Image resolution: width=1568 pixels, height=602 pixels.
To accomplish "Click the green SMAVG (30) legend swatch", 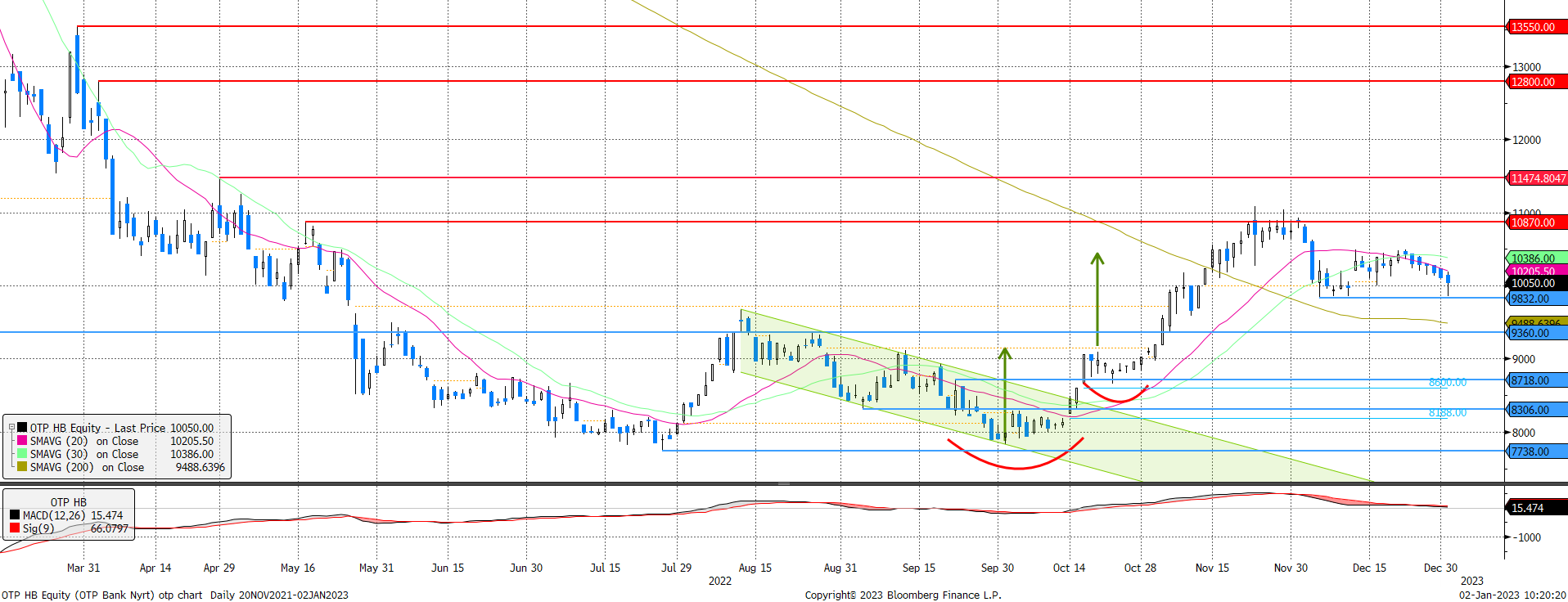I will point(22,454).
